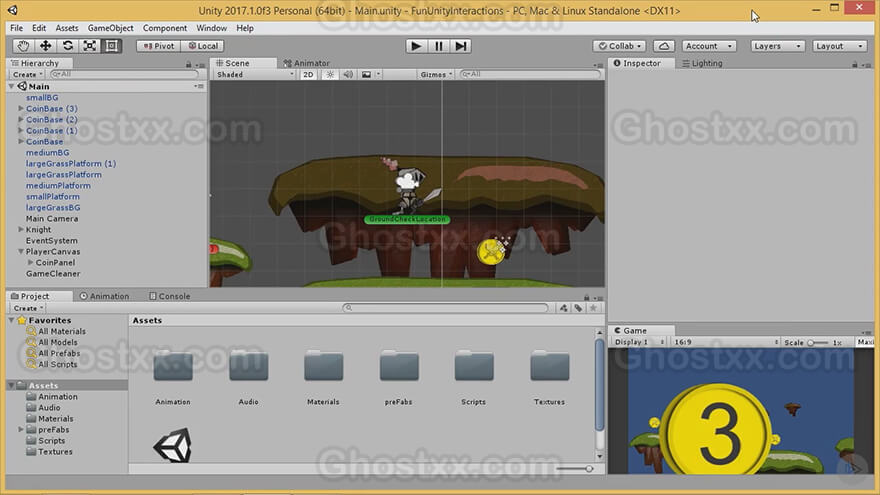Toggle Local handle rotation button
The height and width of the screenshot is (495, 880).
pos(203,46)
